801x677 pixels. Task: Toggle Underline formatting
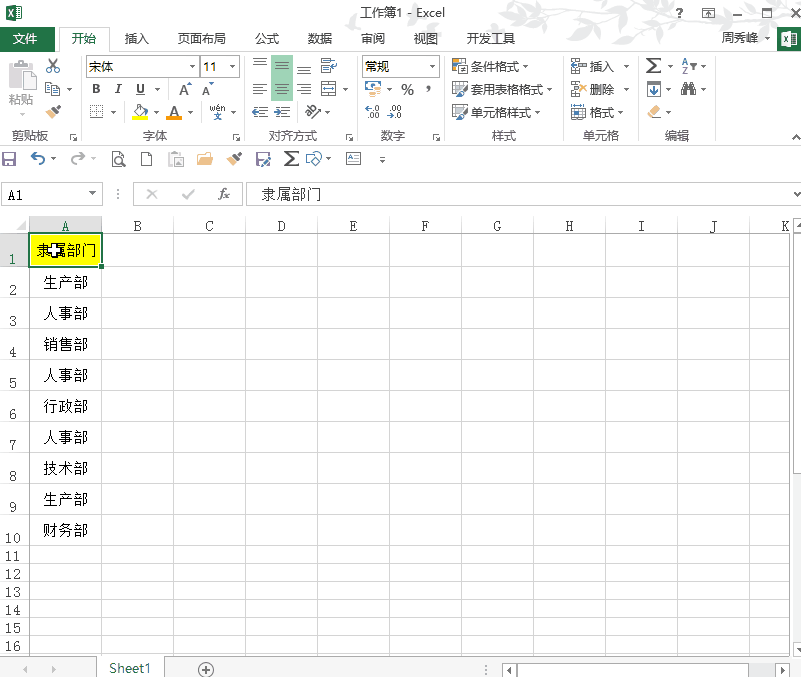(x=140, y=89)
